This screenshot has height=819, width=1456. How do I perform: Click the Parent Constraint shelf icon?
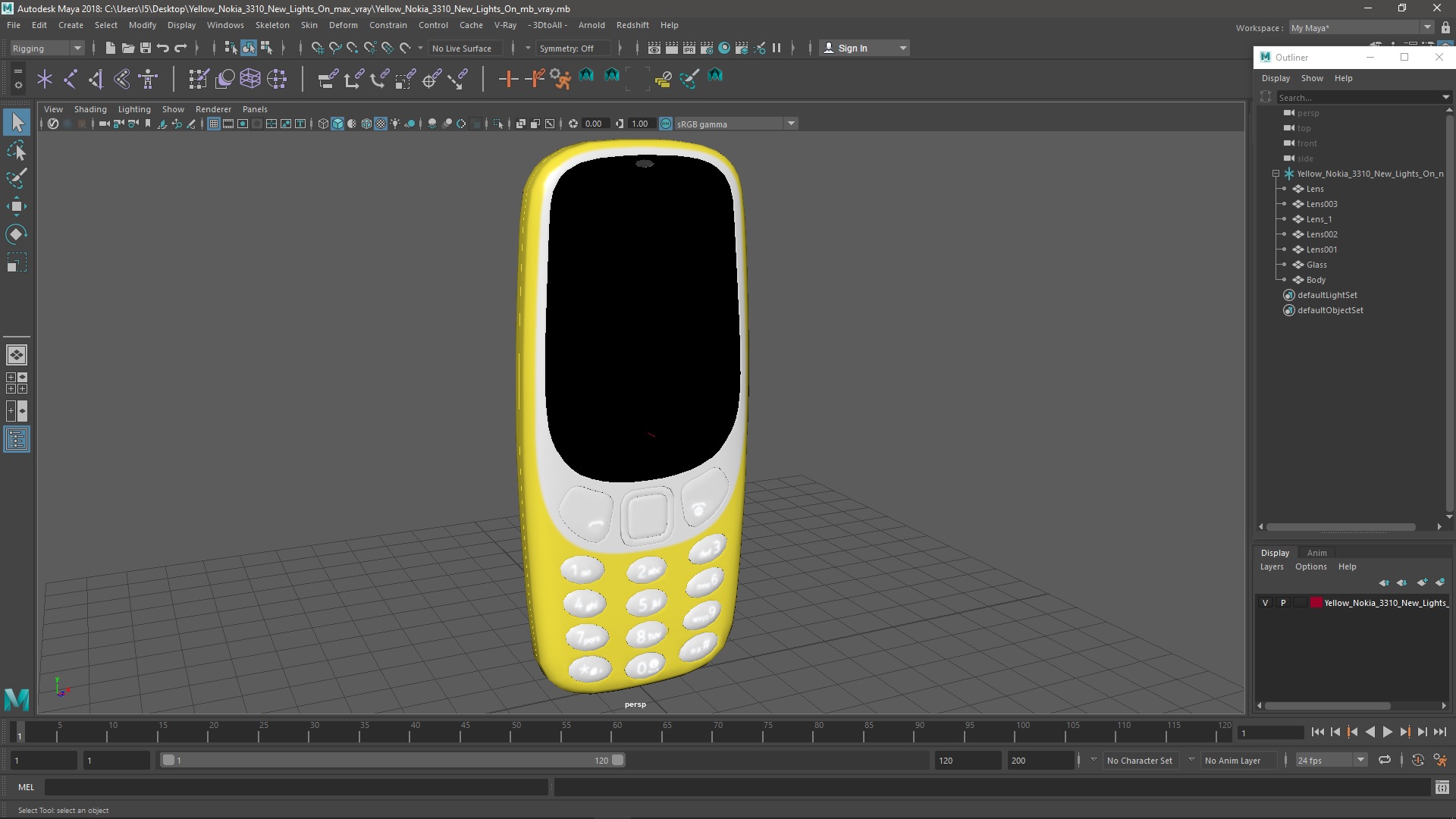click(x=328, y=78)
